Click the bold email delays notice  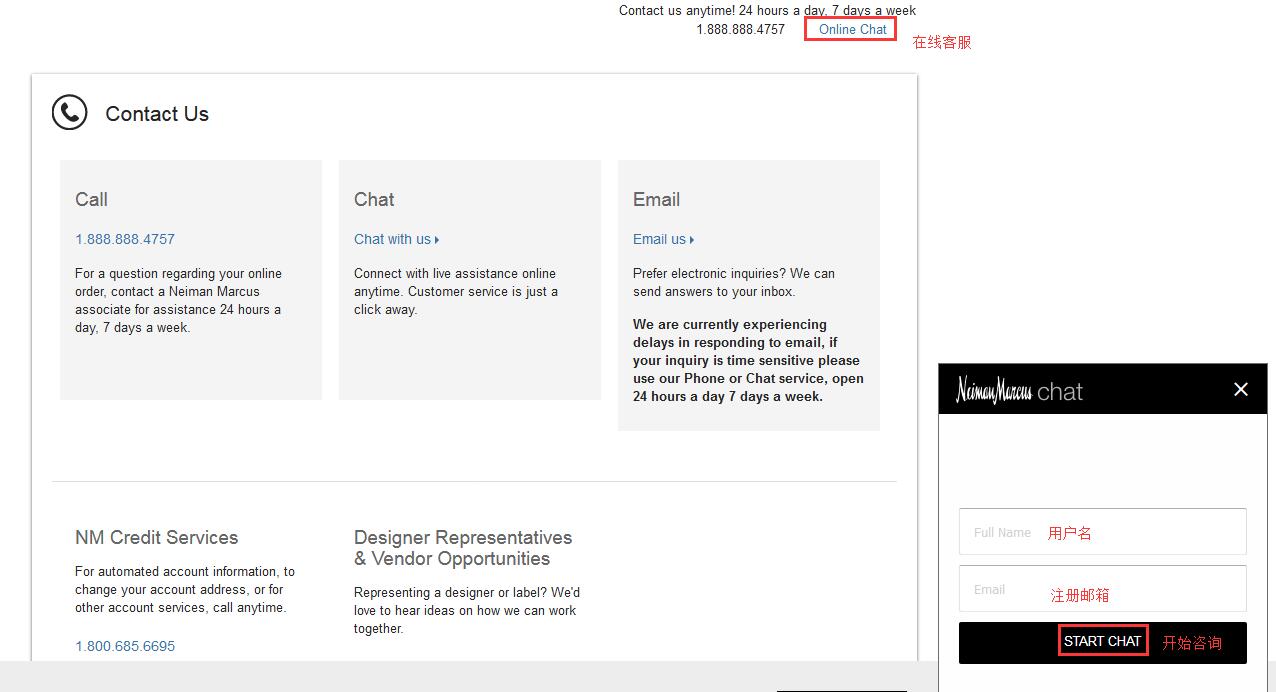point(747,360)
